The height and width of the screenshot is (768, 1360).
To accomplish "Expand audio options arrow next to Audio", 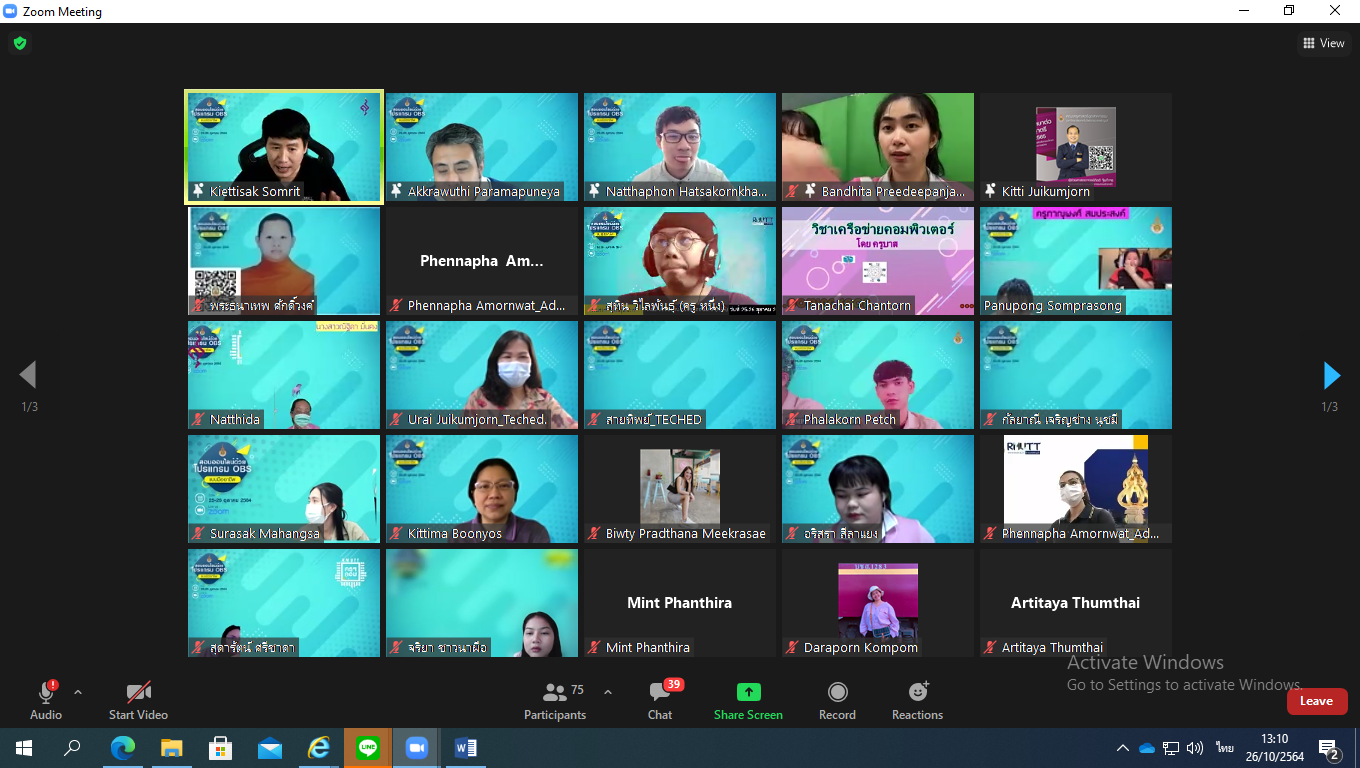I will point(78,692).
